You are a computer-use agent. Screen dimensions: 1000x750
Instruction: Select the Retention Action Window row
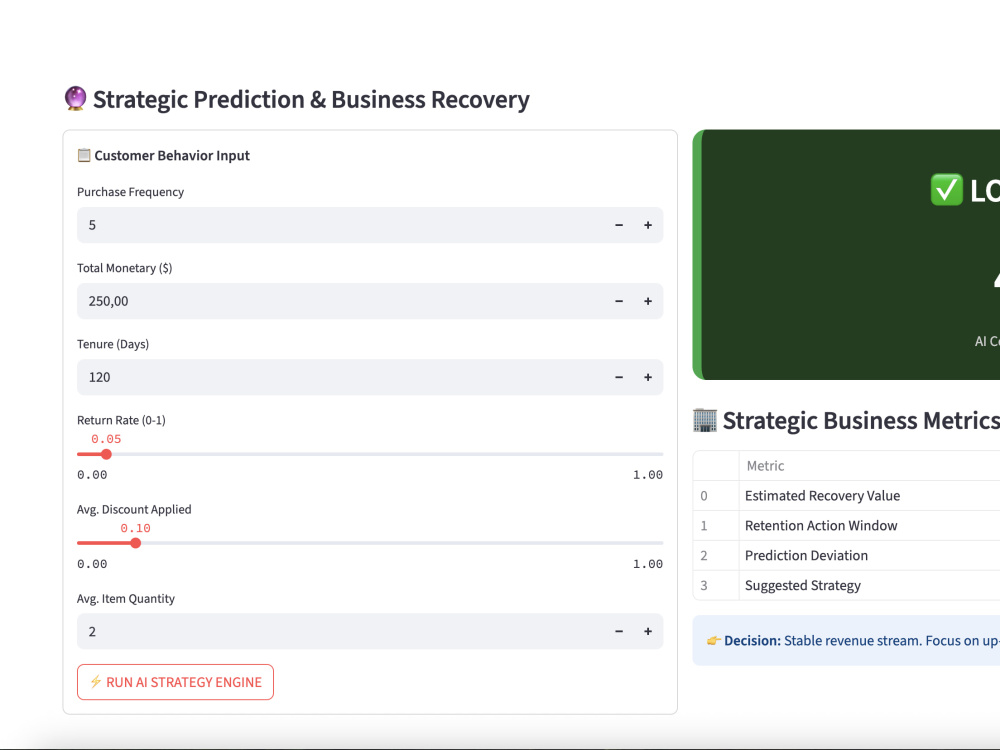(x=846, y=526)
